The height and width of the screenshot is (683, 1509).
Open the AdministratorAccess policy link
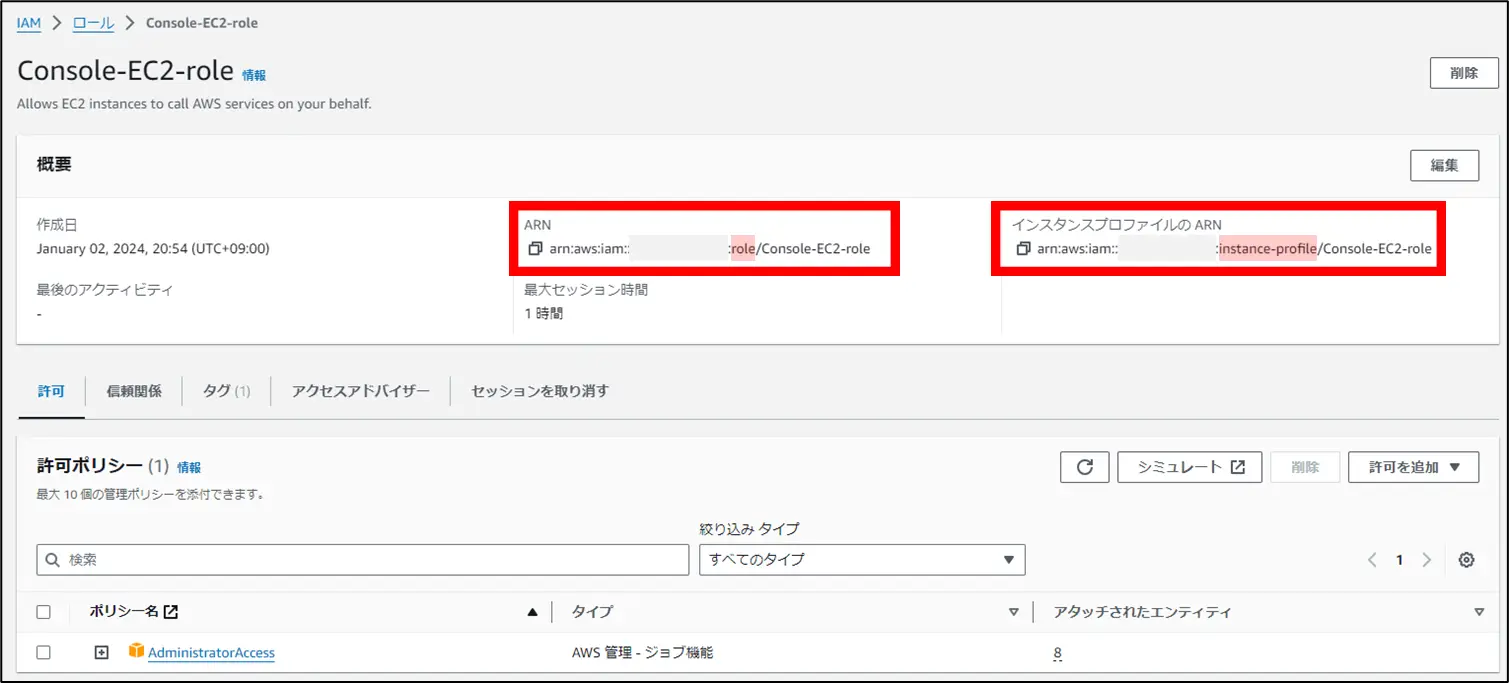pyautogui.click(x=211, y=653)
